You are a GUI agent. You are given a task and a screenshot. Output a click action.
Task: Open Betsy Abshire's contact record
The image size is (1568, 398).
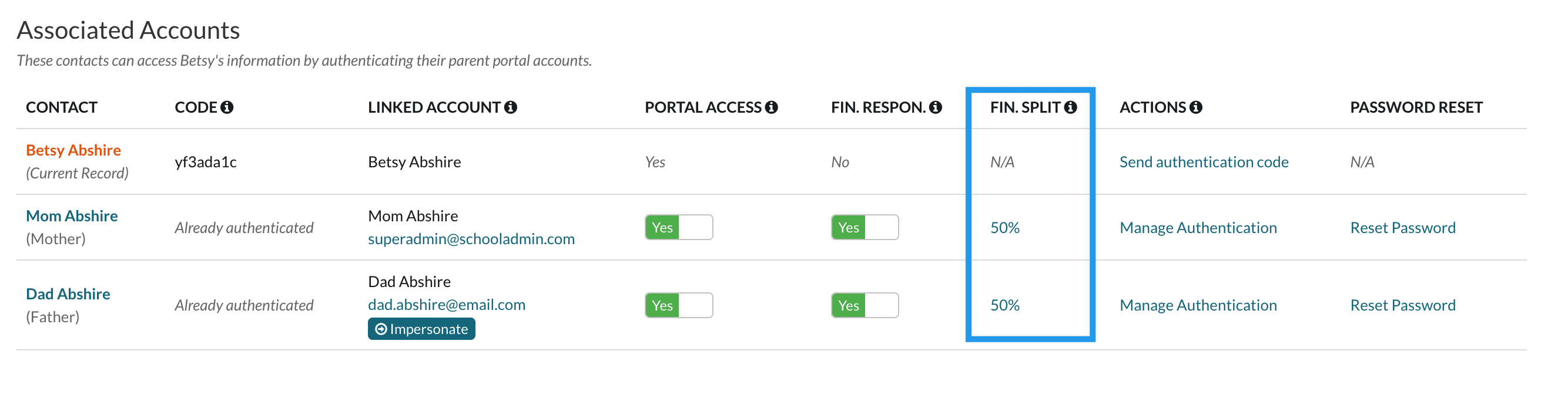coord(73,150)
